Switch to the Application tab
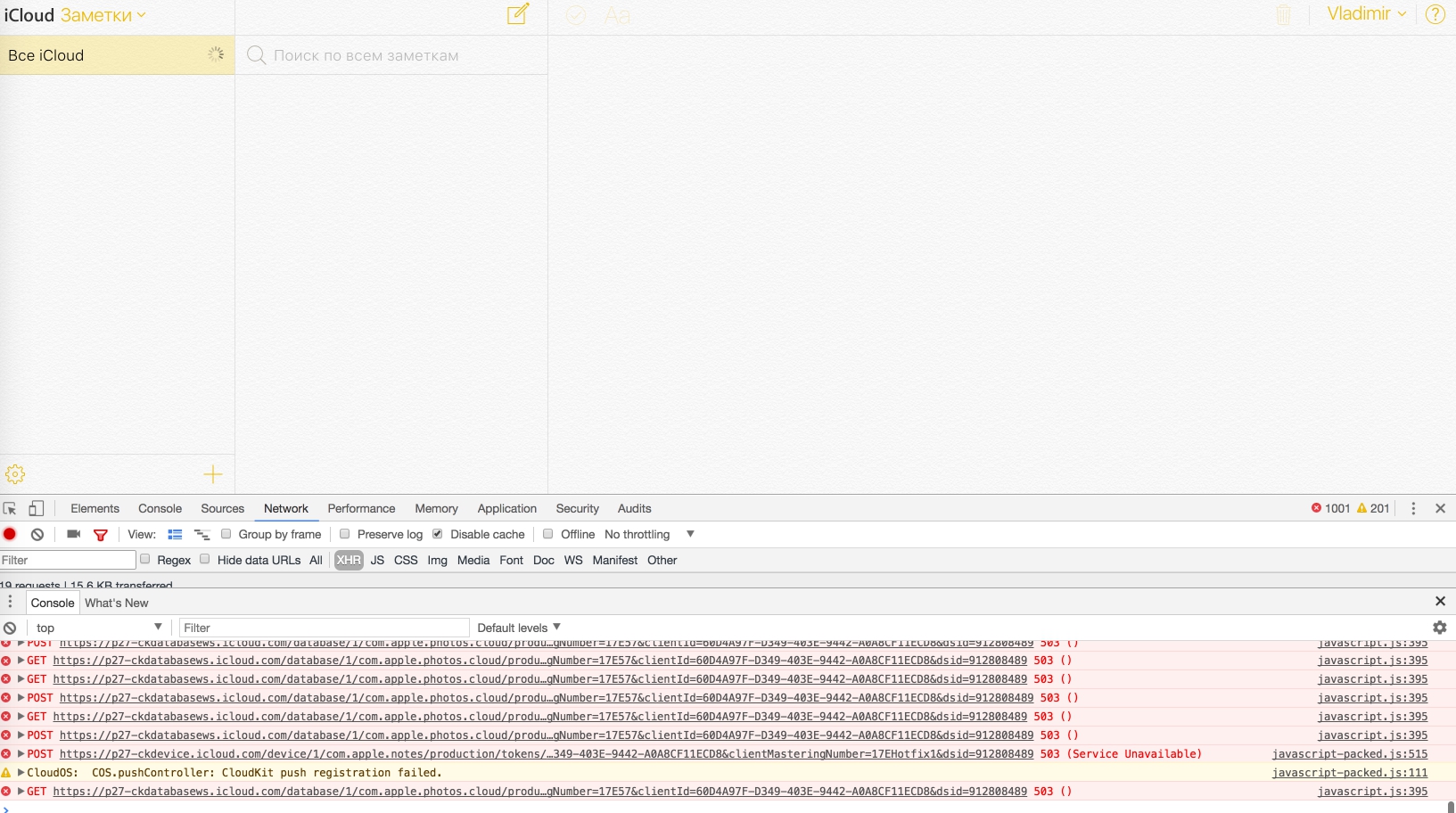Screen dimensions: 1456x813 [506, 508]
